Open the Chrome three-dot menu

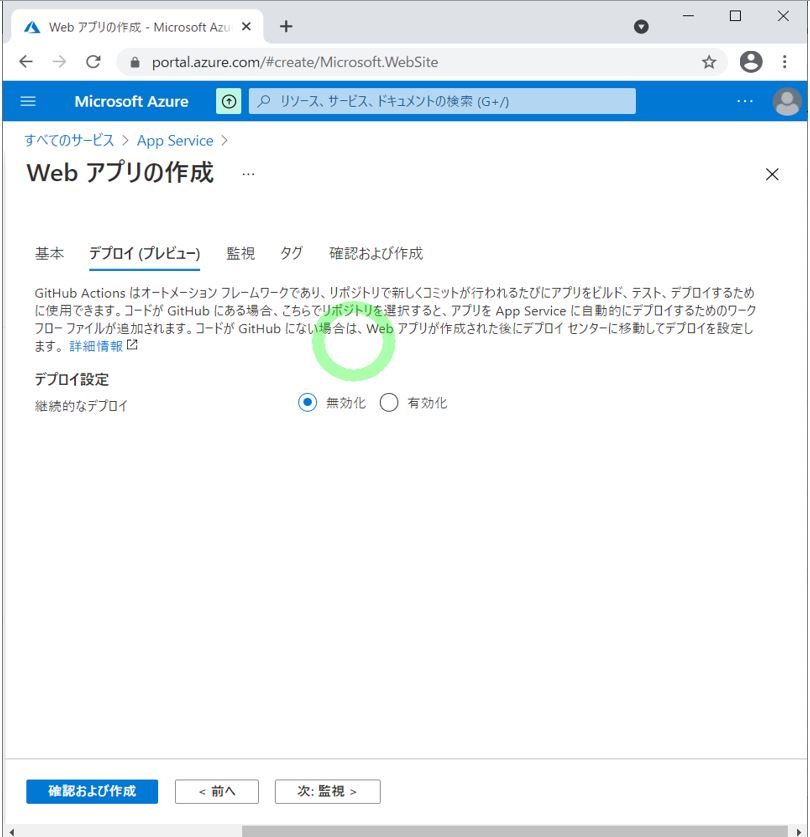tap(784, 62)
